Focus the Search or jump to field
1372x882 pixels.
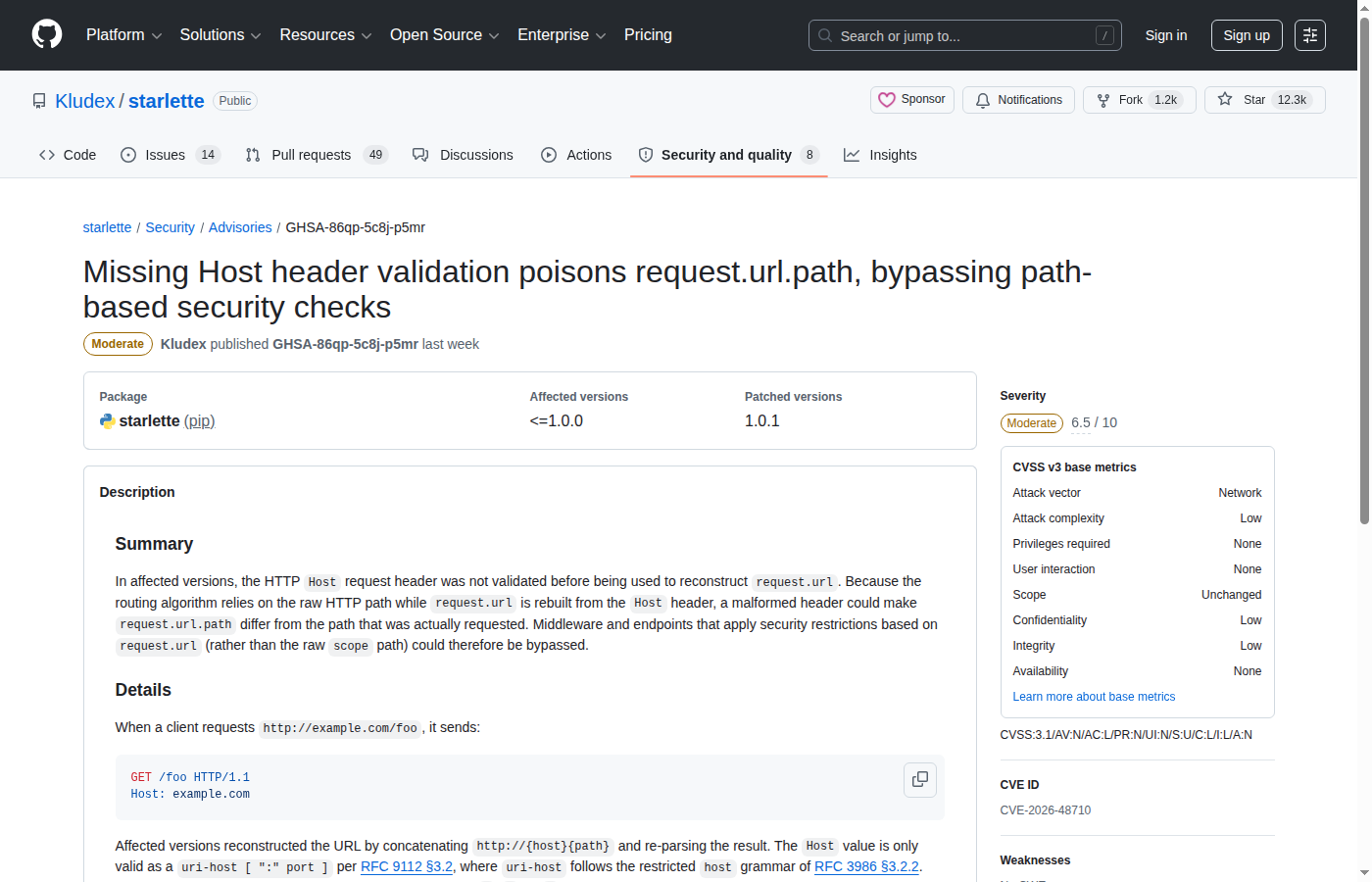tap(964, 35)
